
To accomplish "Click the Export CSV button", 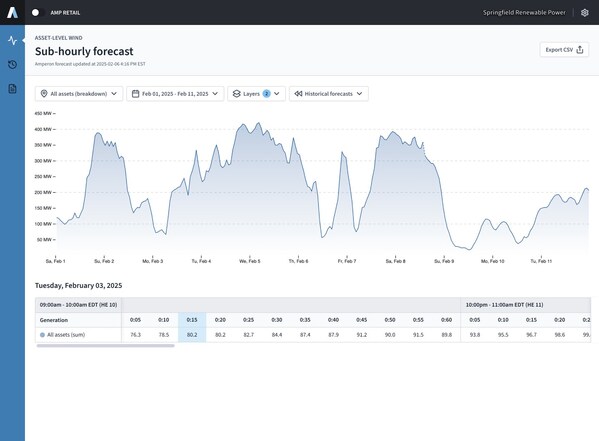I will [x=564, y=50].
